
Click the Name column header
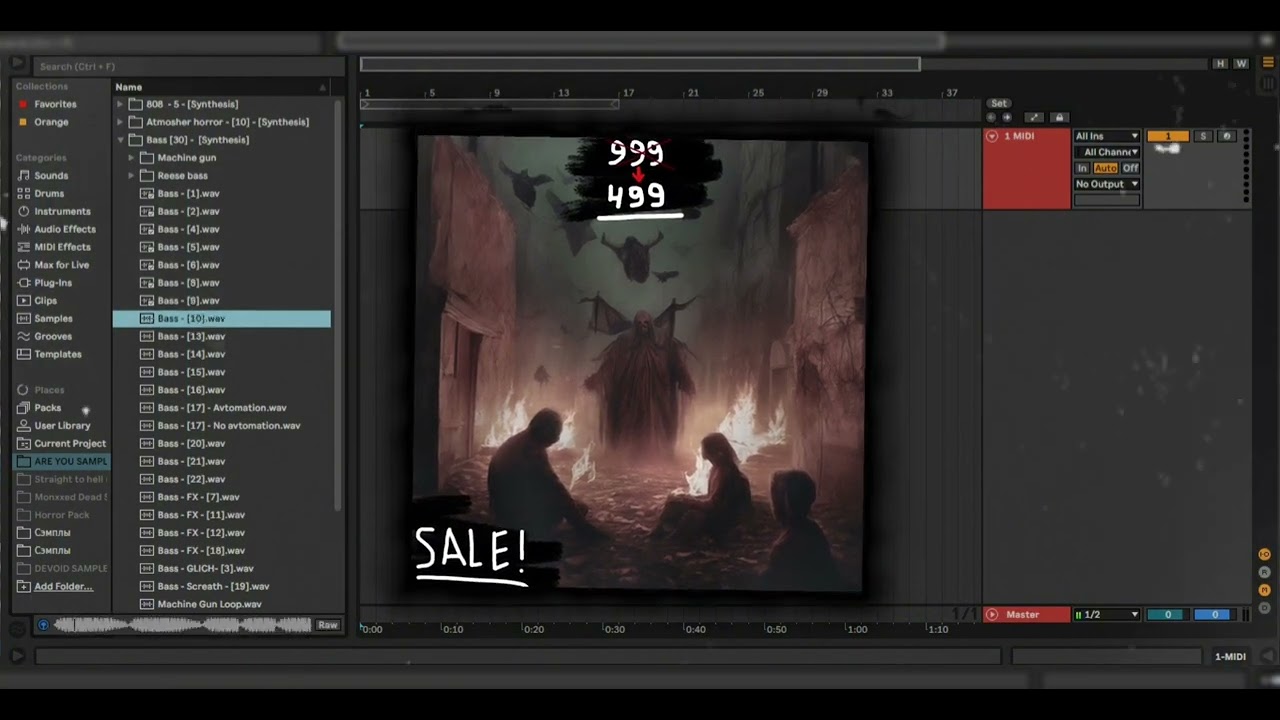(x=128, y=87)
